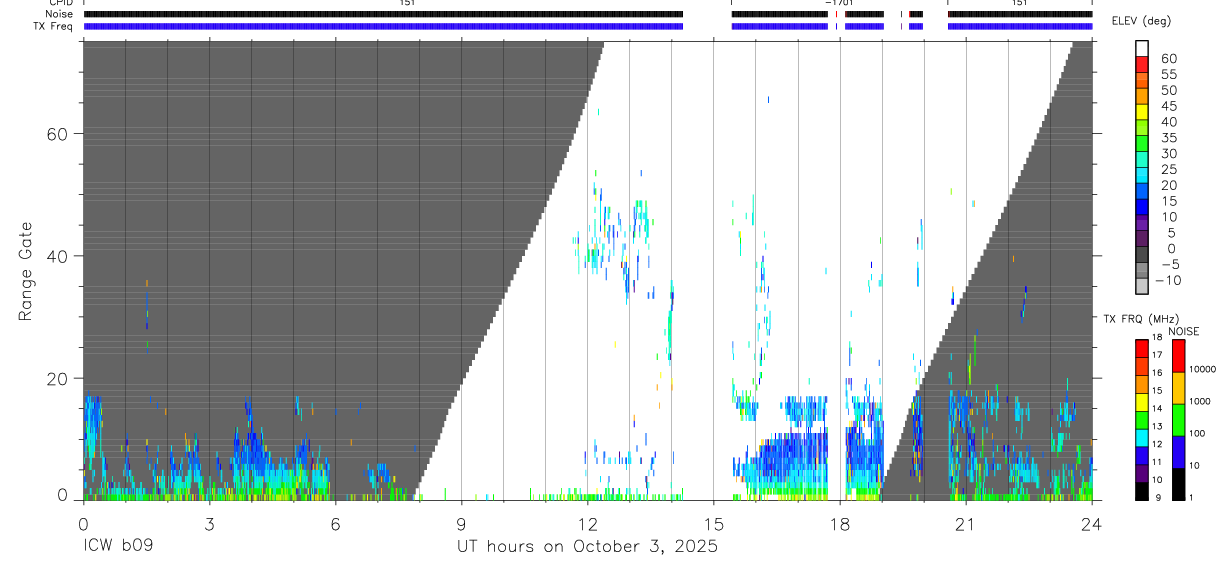1228x567 pixels.
Task: Click the x-axis tick label "18" under the plot
Action: pos(839,523)
